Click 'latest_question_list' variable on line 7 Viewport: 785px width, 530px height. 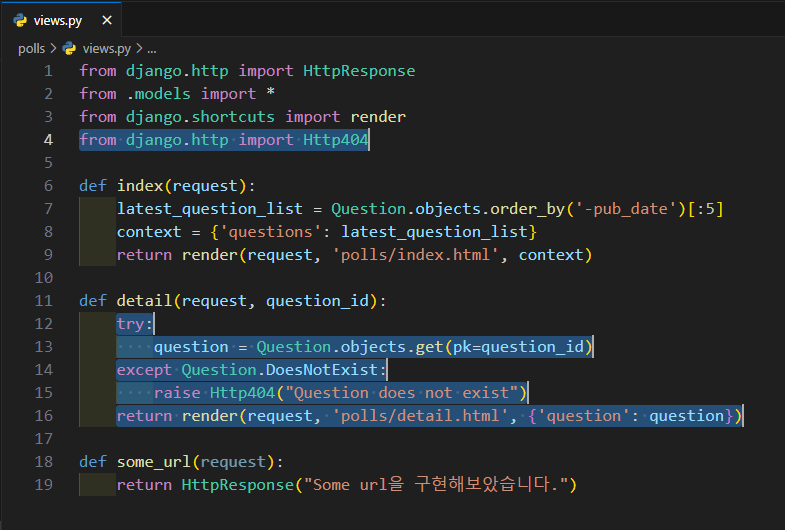pos(209,209)
